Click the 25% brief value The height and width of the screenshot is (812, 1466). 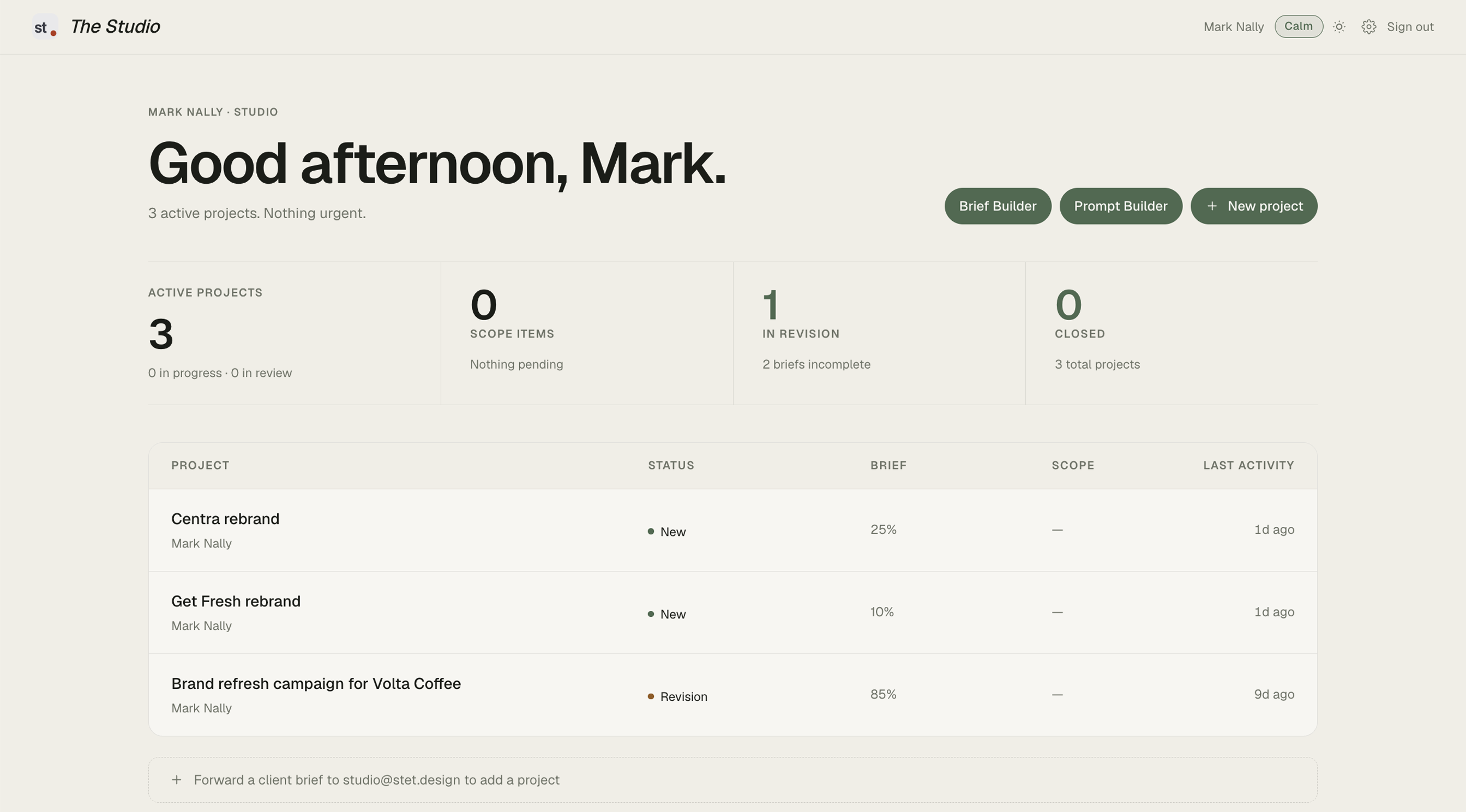coord(883,529)
